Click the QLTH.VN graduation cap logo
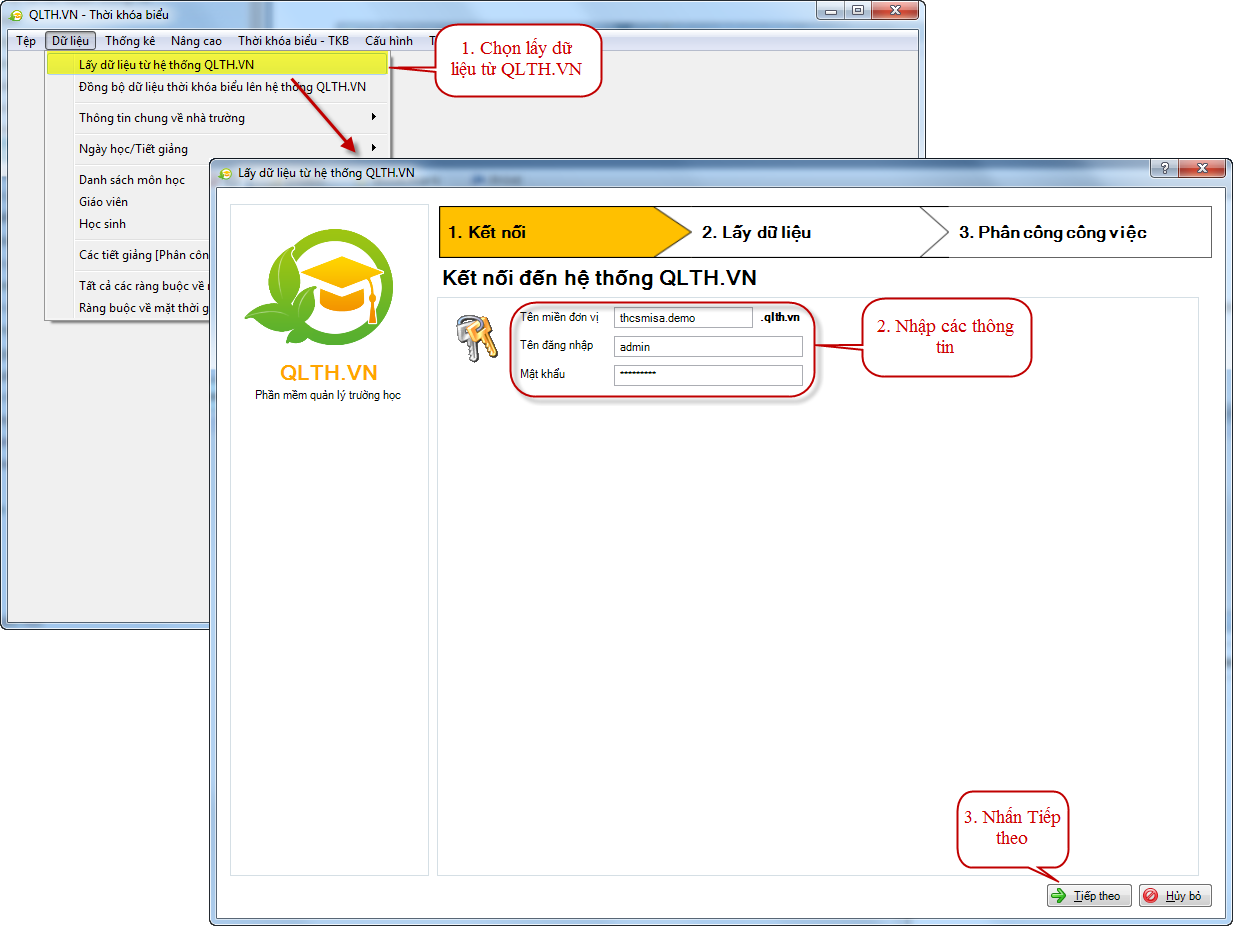This screenshot has height=927, width=1235. (x=319, y=288)
